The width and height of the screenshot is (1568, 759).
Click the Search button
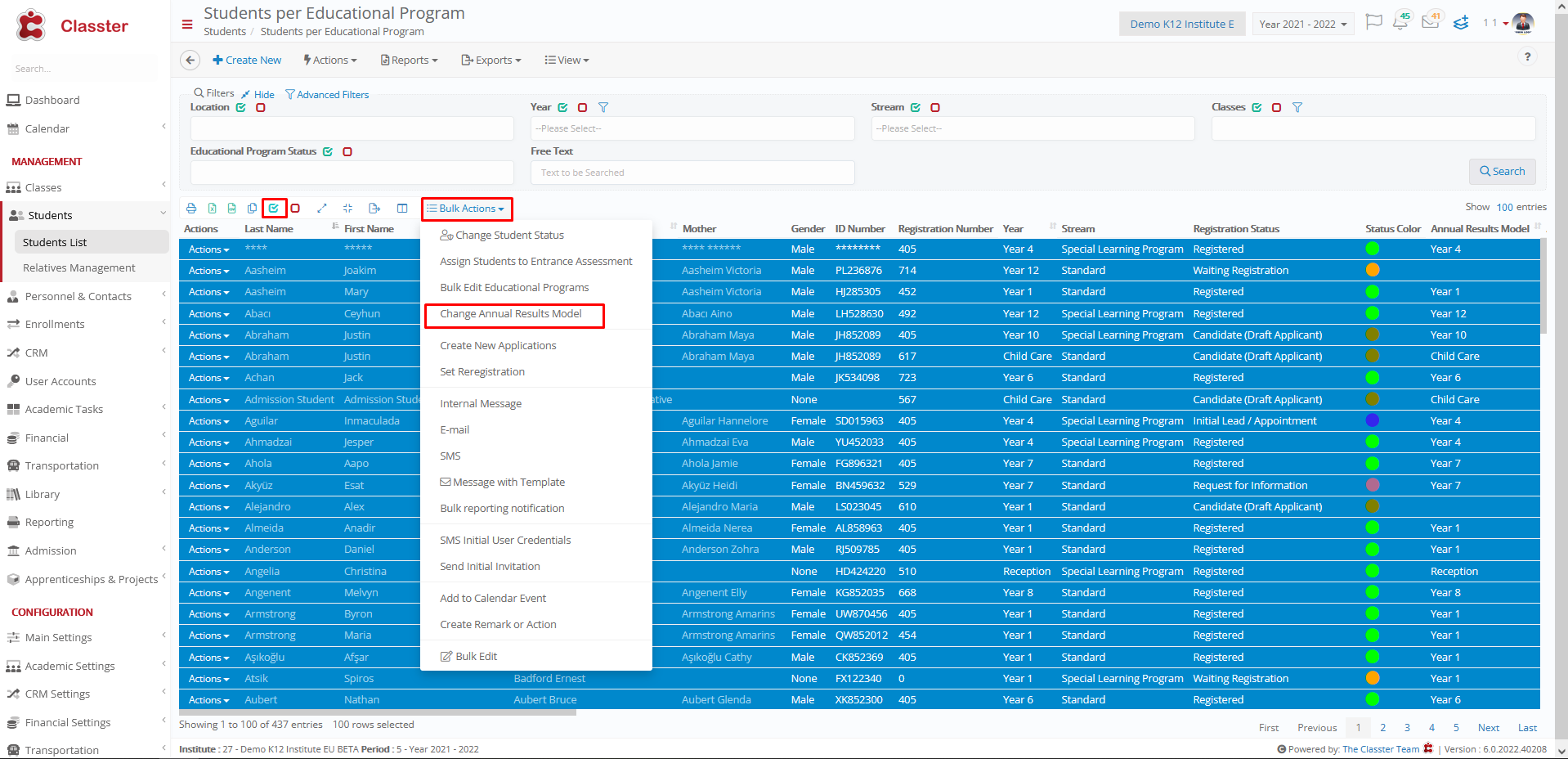(1503, 171)
